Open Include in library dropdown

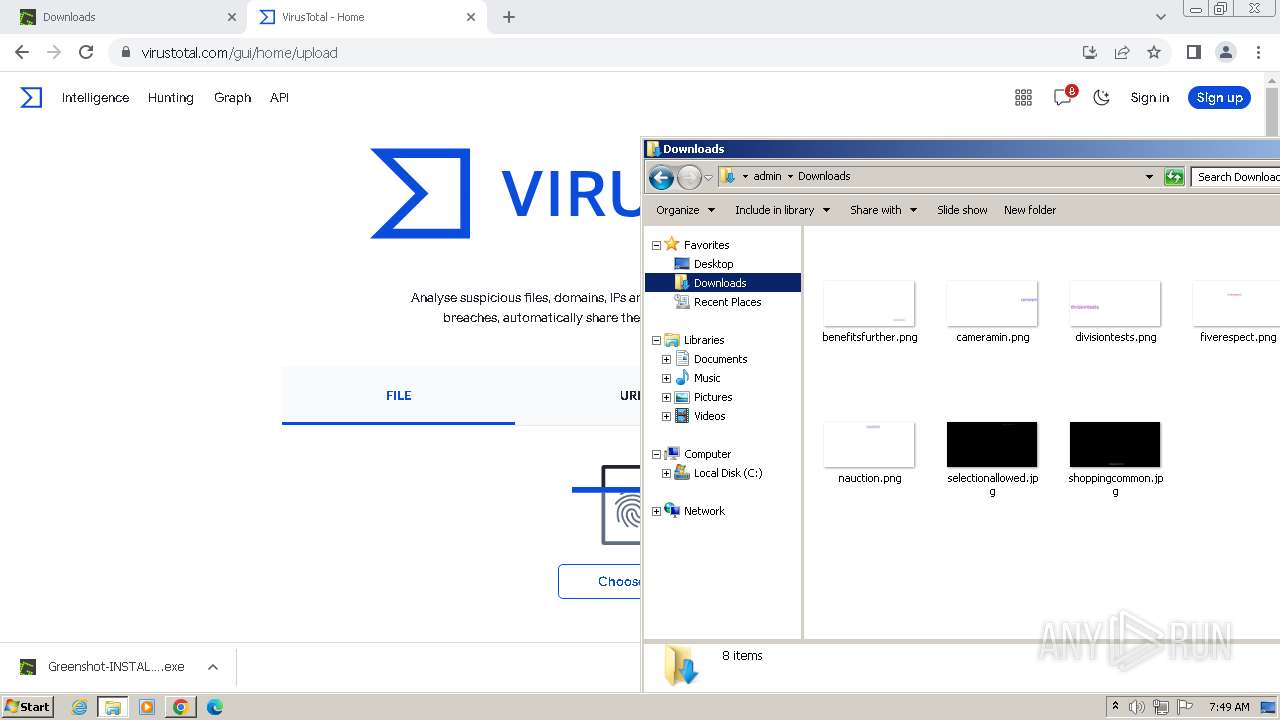click(x=783, y=210)
